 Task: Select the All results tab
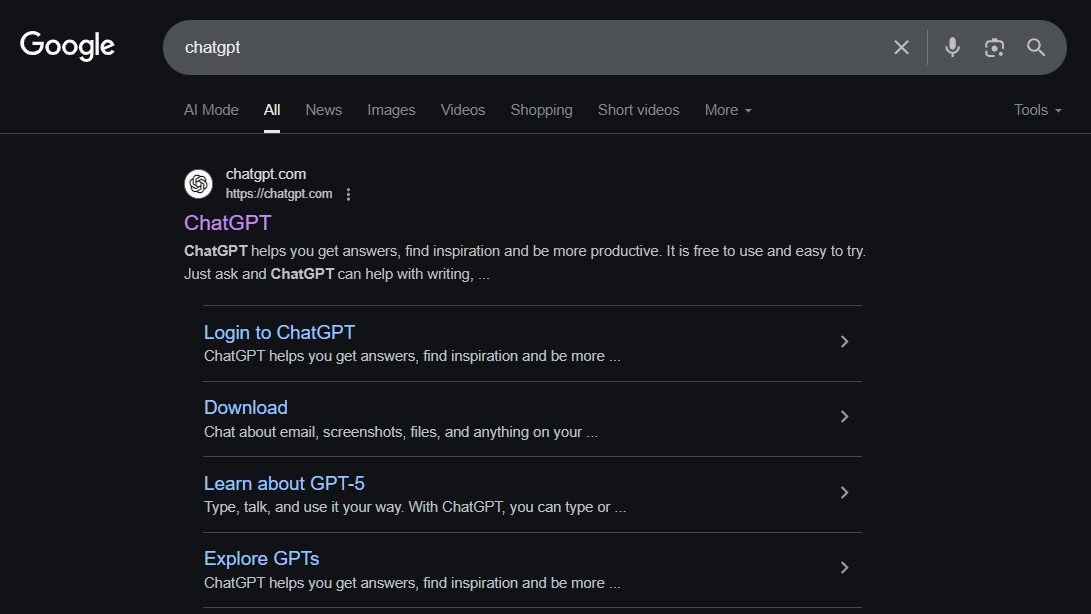[x=272, y=110]
